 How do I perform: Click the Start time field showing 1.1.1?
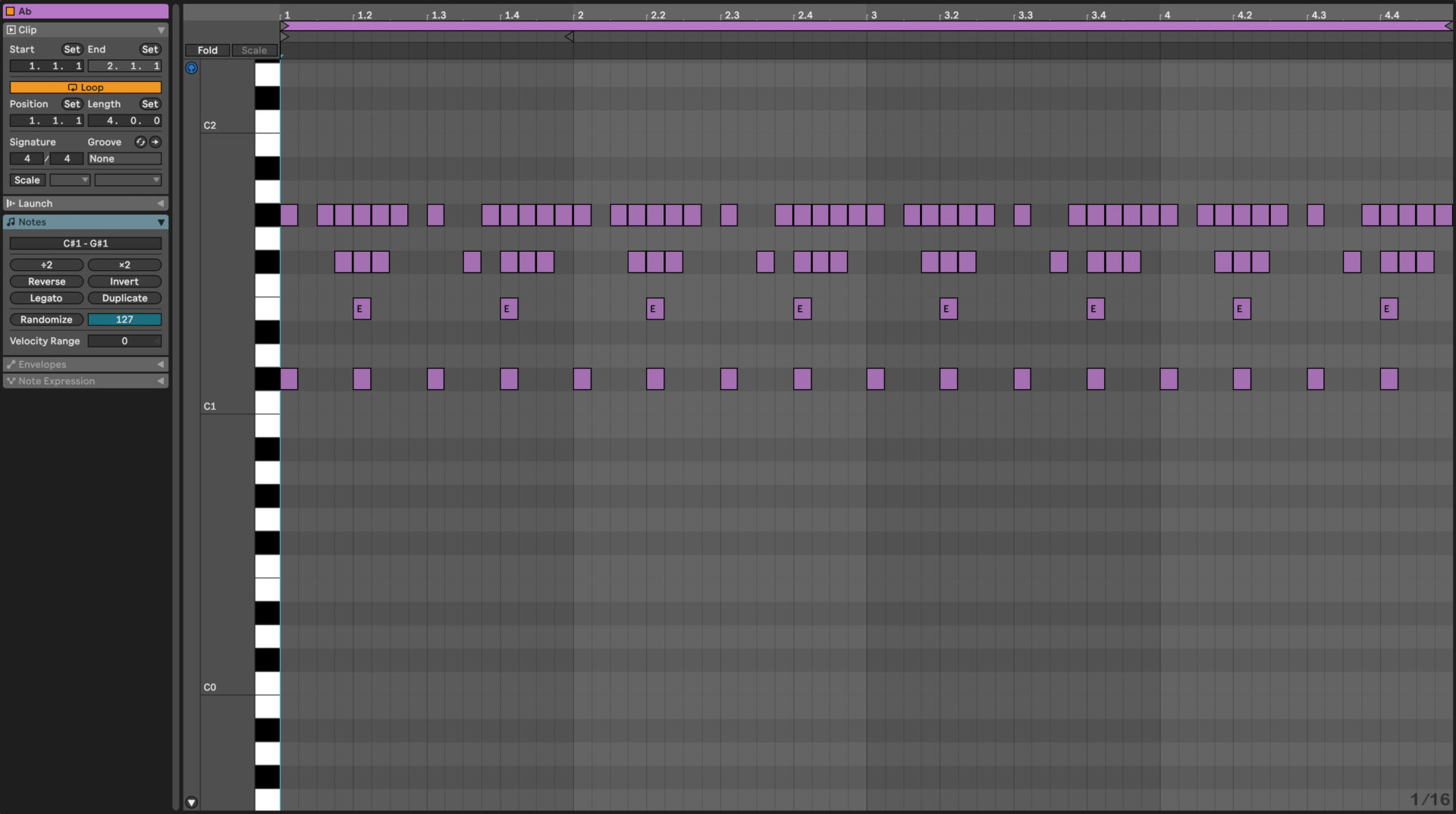coord(46,66)
